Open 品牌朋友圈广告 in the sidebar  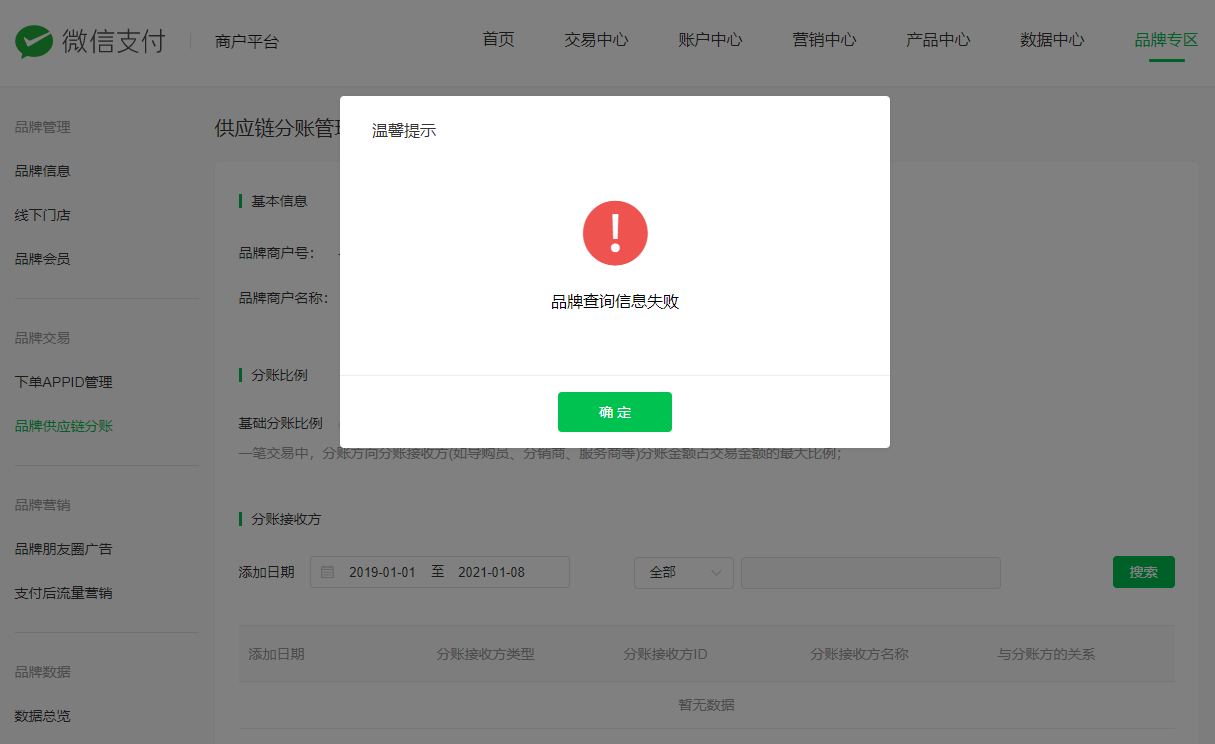pos(64,549)
